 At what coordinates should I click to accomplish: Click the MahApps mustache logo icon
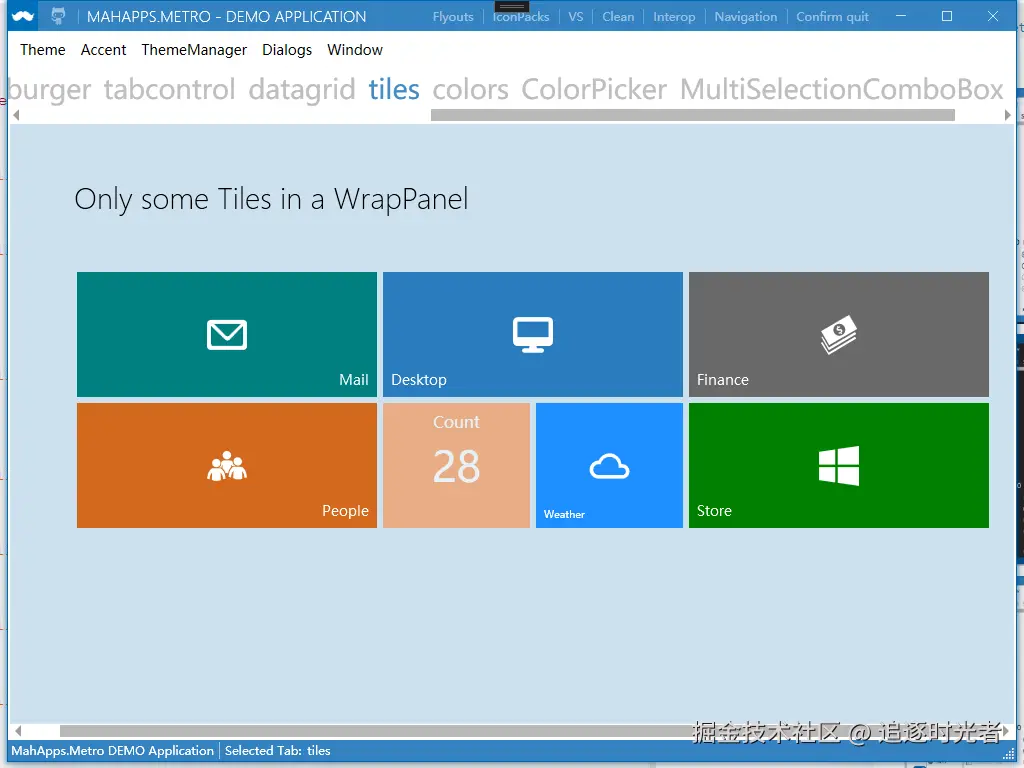(23, 17)
